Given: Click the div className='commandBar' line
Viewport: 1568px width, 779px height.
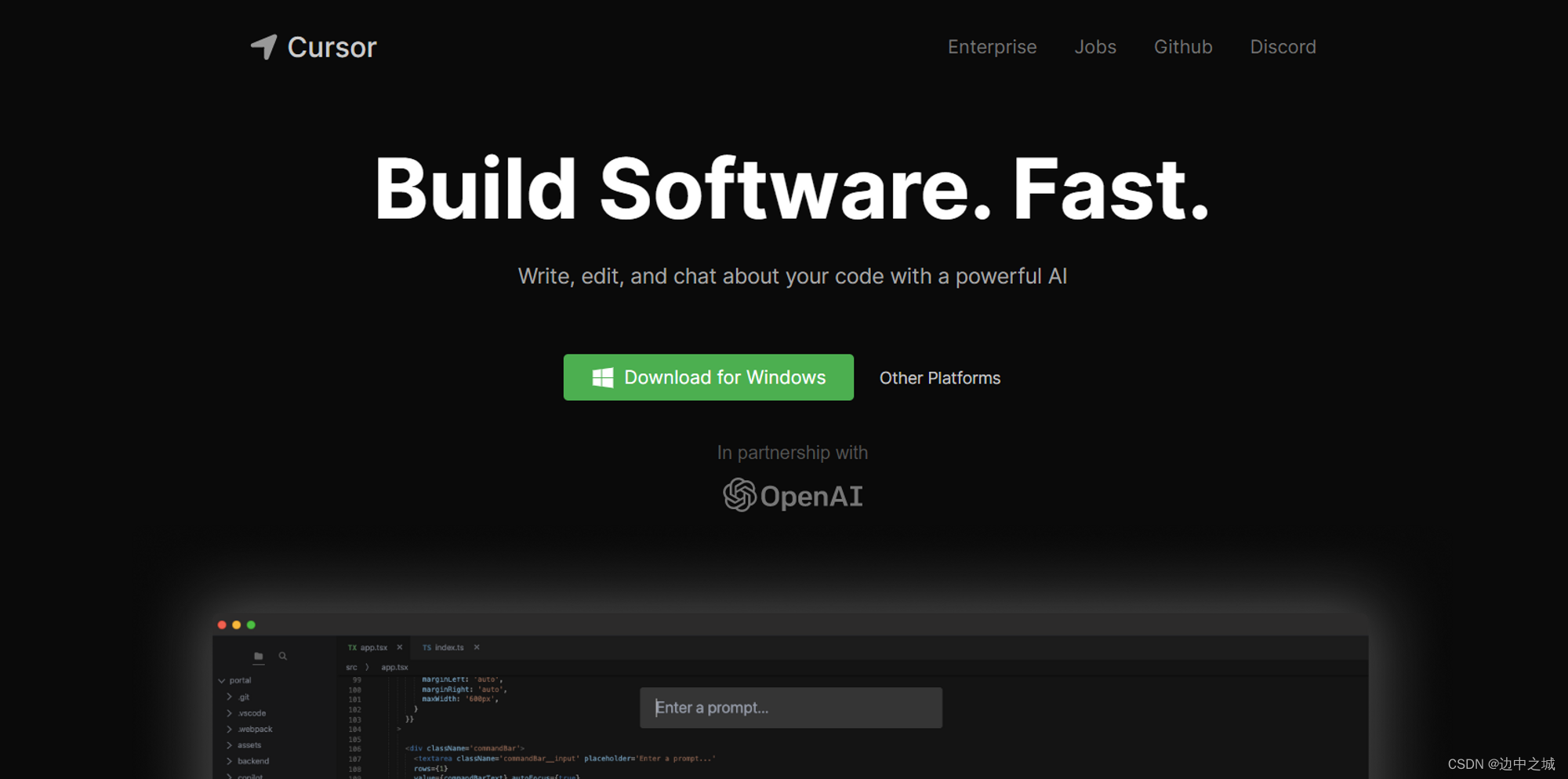Looking at the screenshot, I should (x=465, y=748).
